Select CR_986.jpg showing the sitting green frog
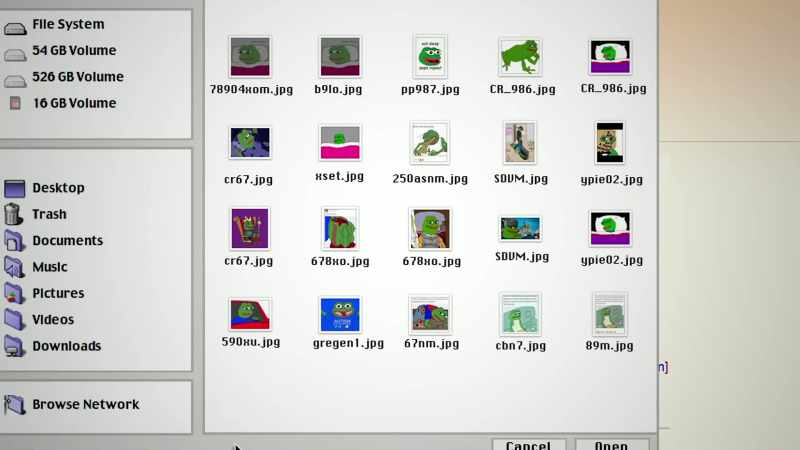 (x=520, y=57)
